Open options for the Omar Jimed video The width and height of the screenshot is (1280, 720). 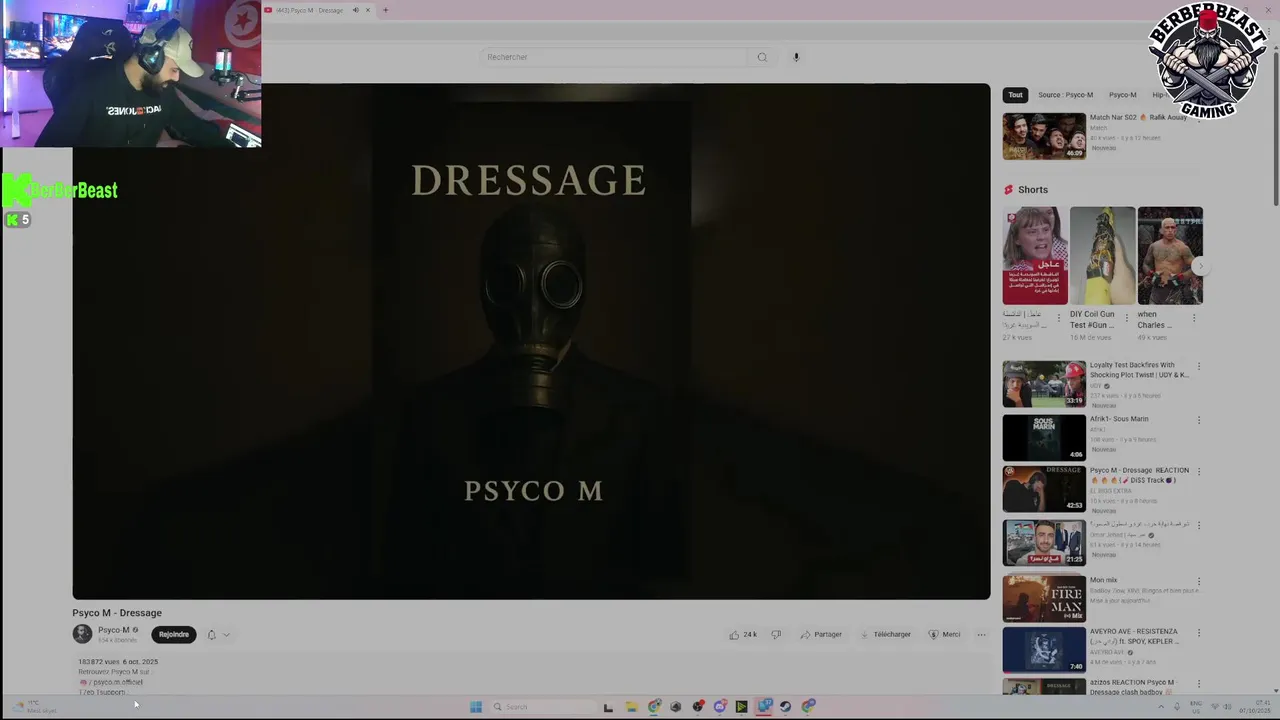click(1199, 526)
